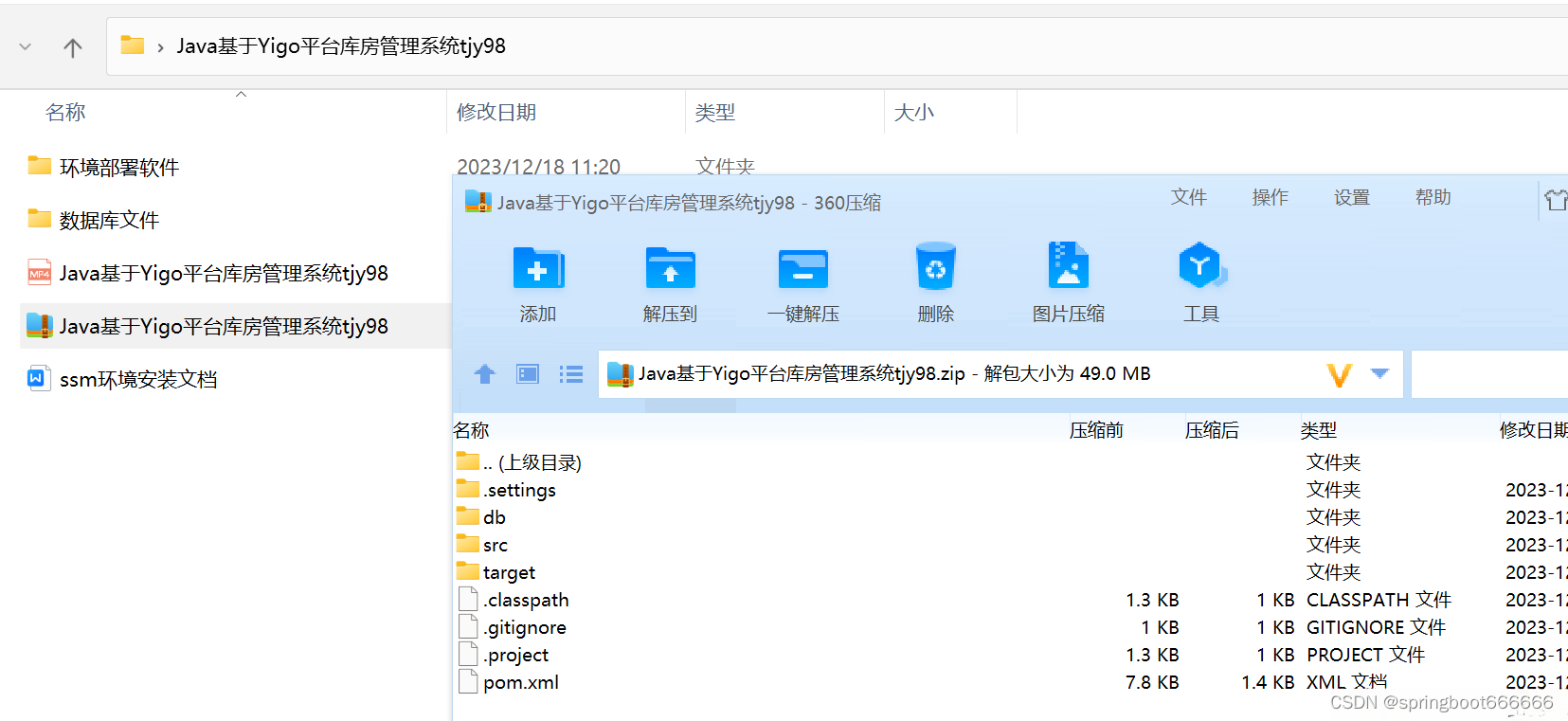
Task: Switch to icon view in 360压缩
Action: [x=528, y=374]
